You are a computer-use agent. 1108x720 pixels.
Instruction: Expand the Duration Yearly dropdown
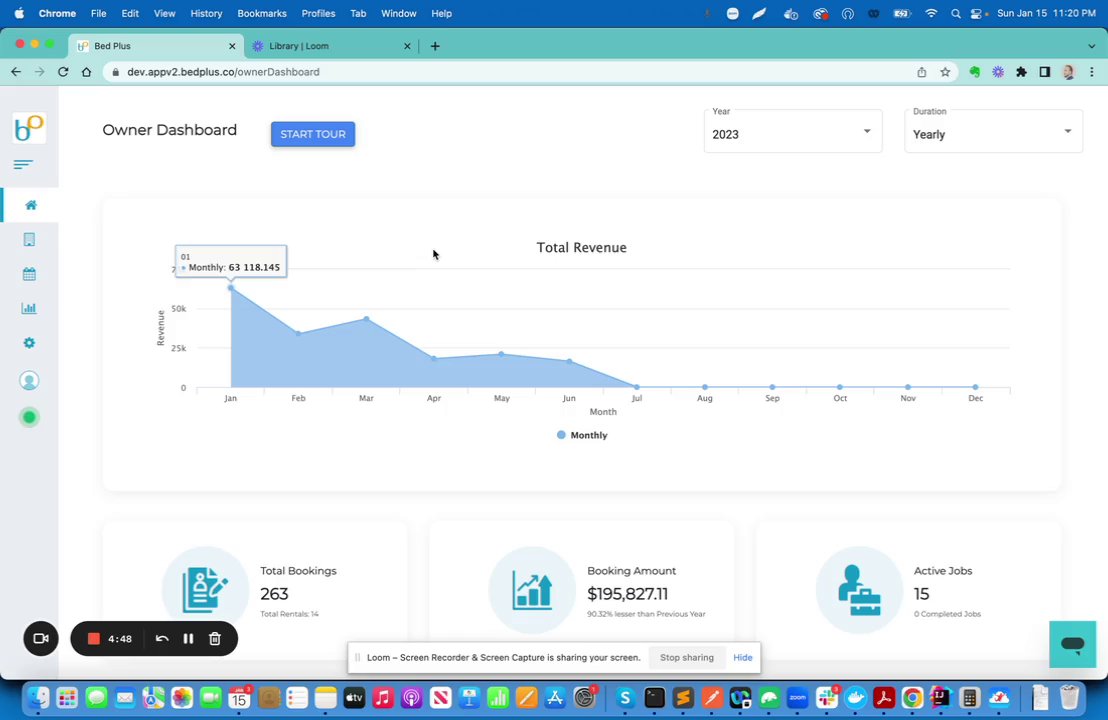[x=993, y=132]
